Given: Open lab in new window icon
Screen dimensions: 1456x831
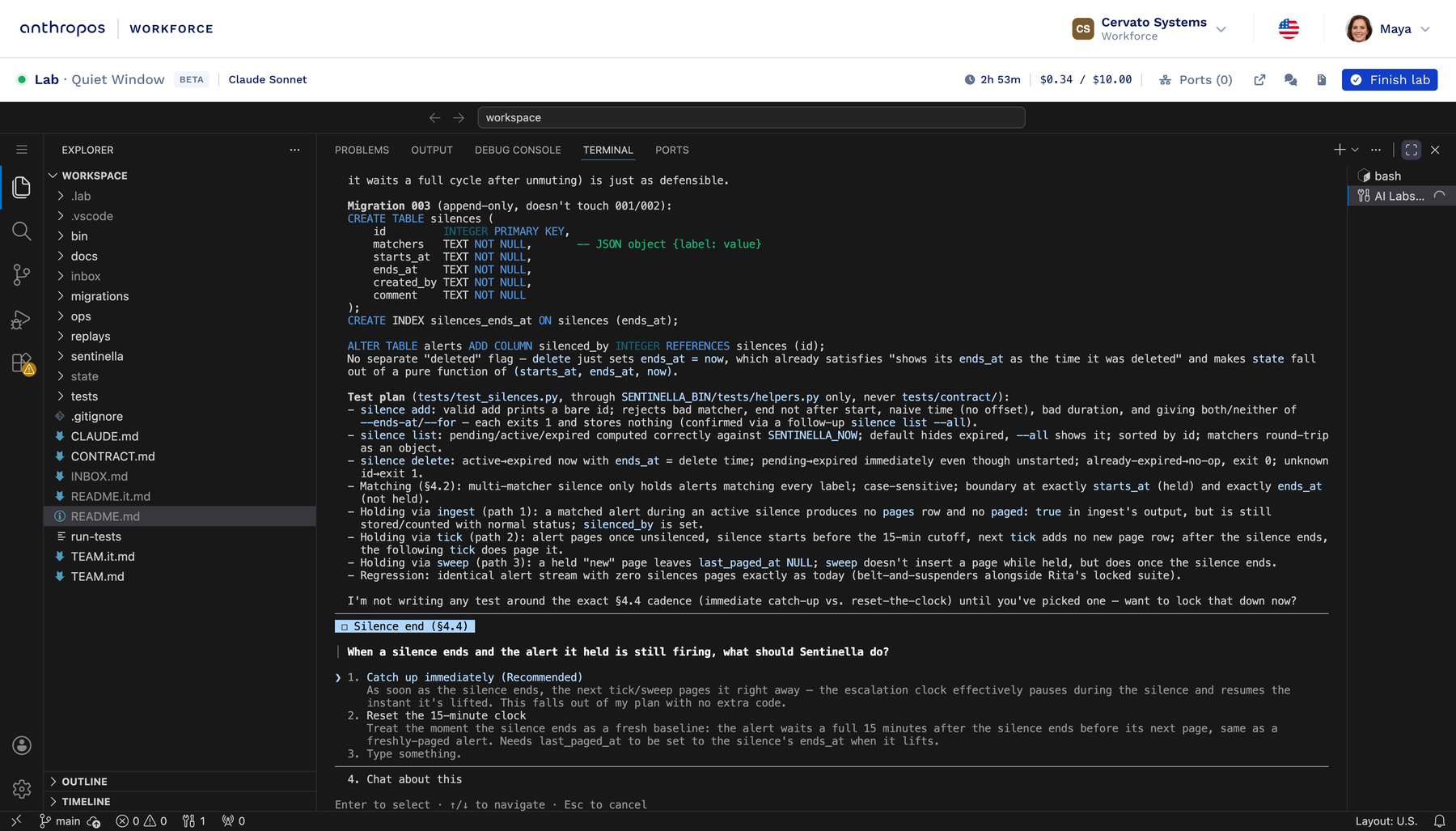Looking at the screenshot, I should coord(1259,80).
